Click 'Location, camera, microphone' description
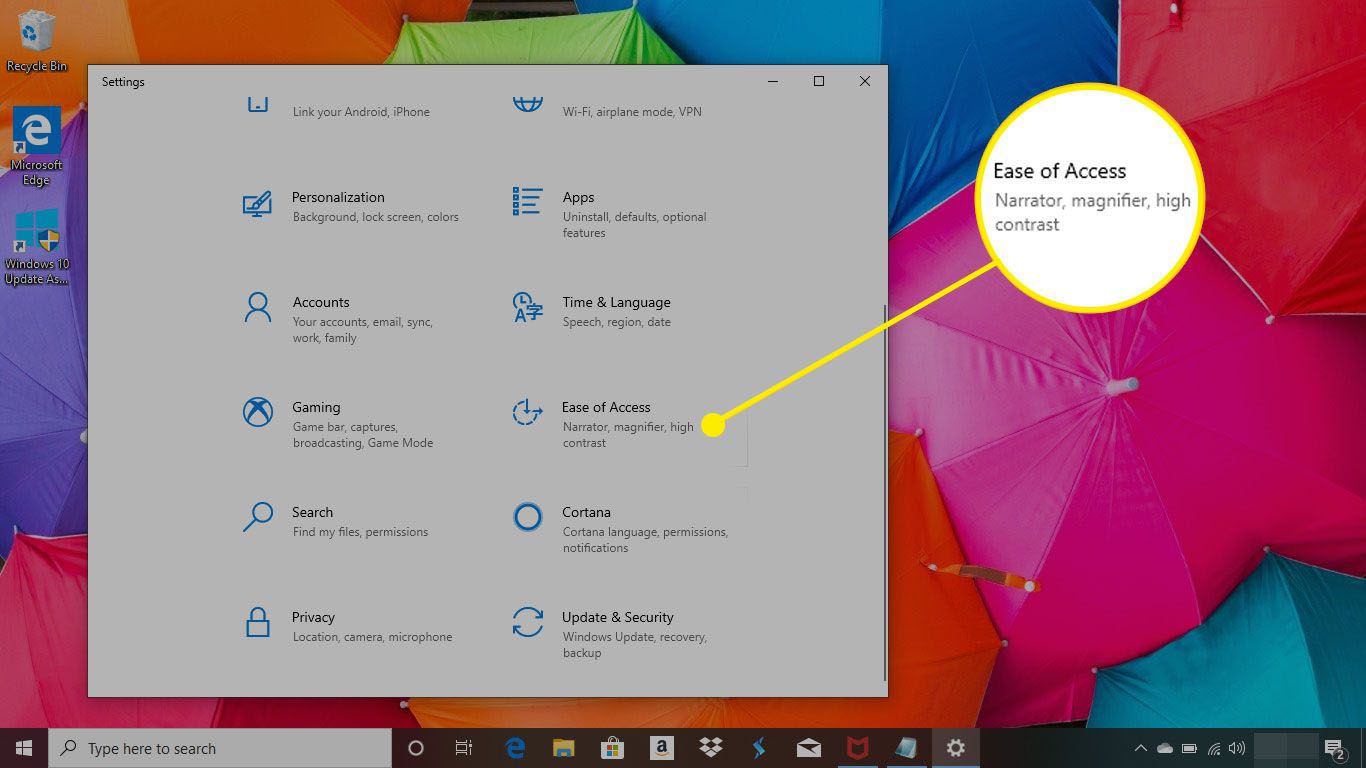 click(x=372, y=637)
